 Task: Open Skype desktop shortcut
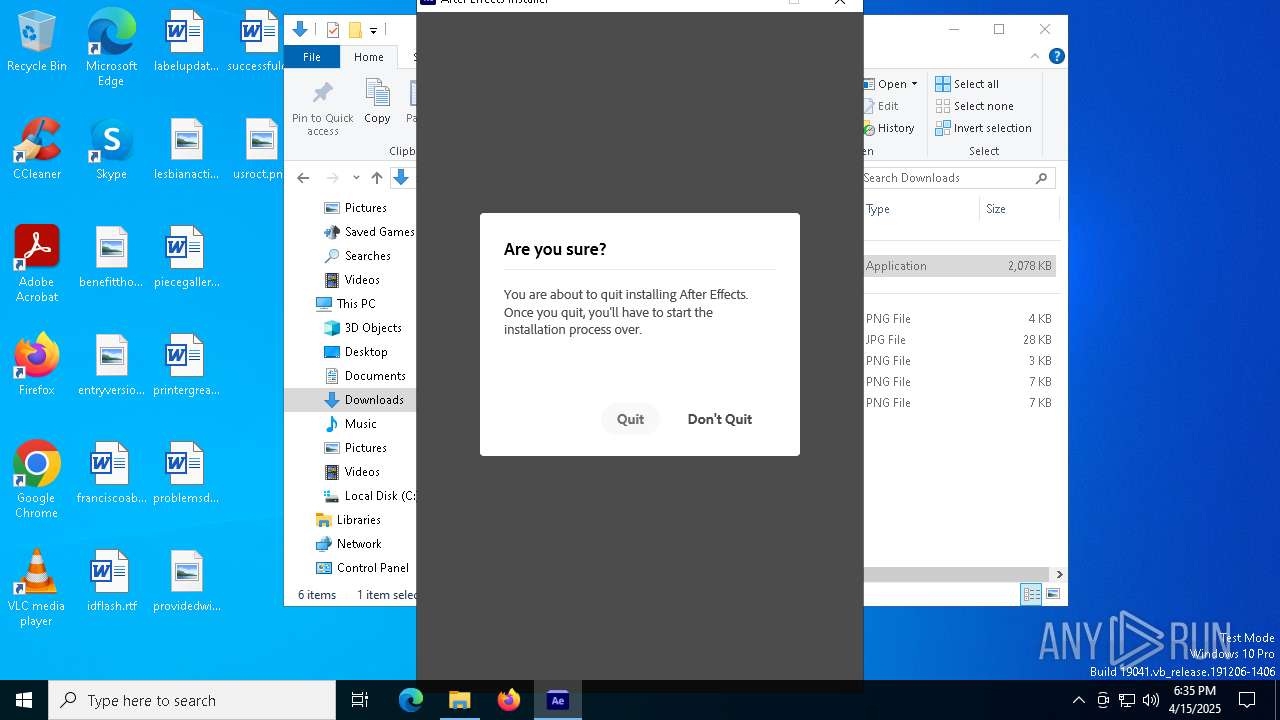(x=111, y=149)
